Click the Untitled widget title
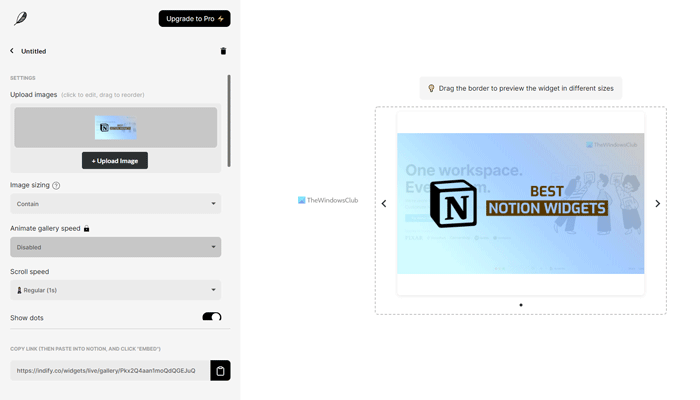The height and width of the screenshot is (400, 700). coord(33,51)
